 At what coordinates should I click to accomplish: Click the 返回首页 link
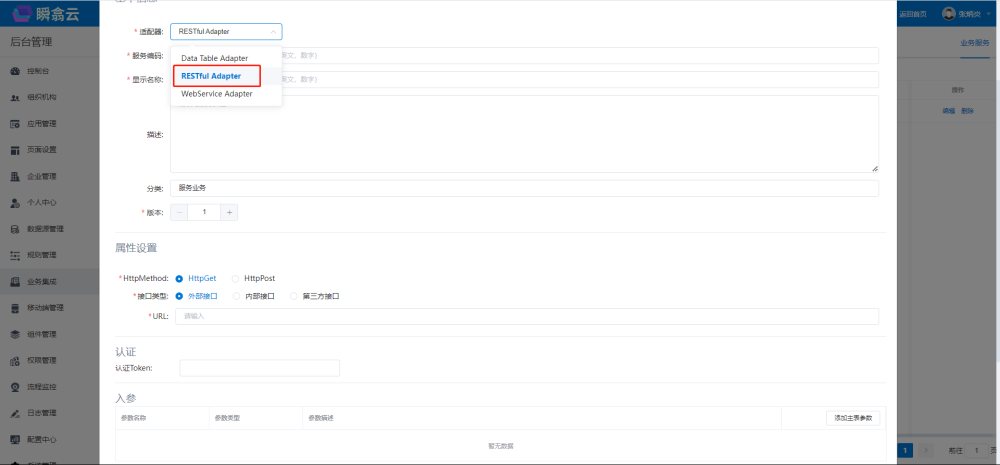[x=913, y=14]
